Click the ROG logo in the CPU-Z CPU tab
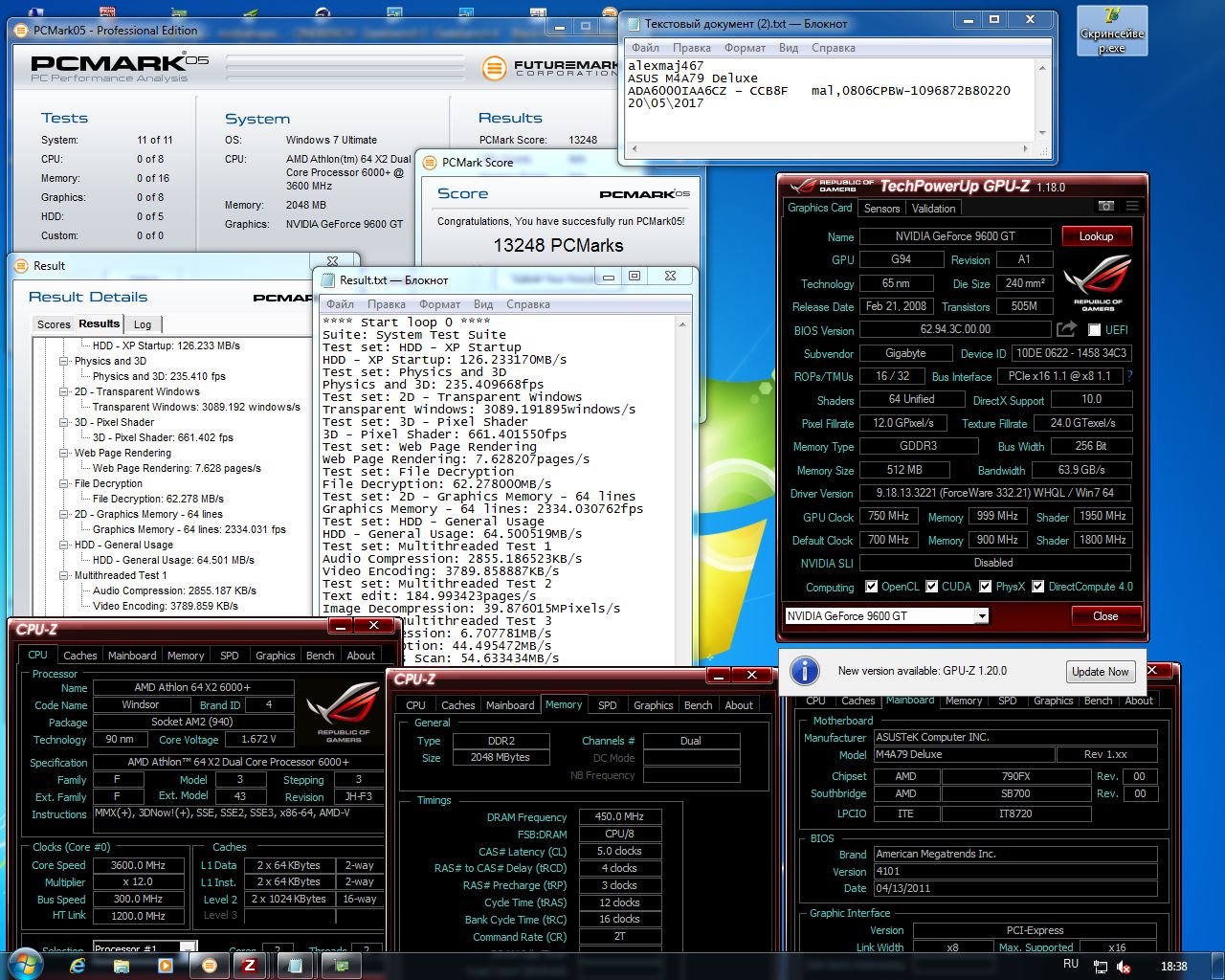The image size is (1225, 980). (344, 711)
